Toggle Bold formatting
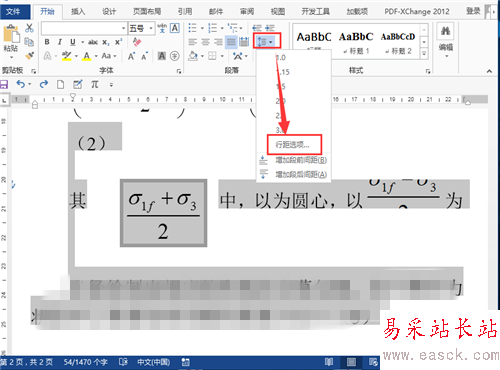Viewport: 500px width, 370px height. [x=47, y=42]
